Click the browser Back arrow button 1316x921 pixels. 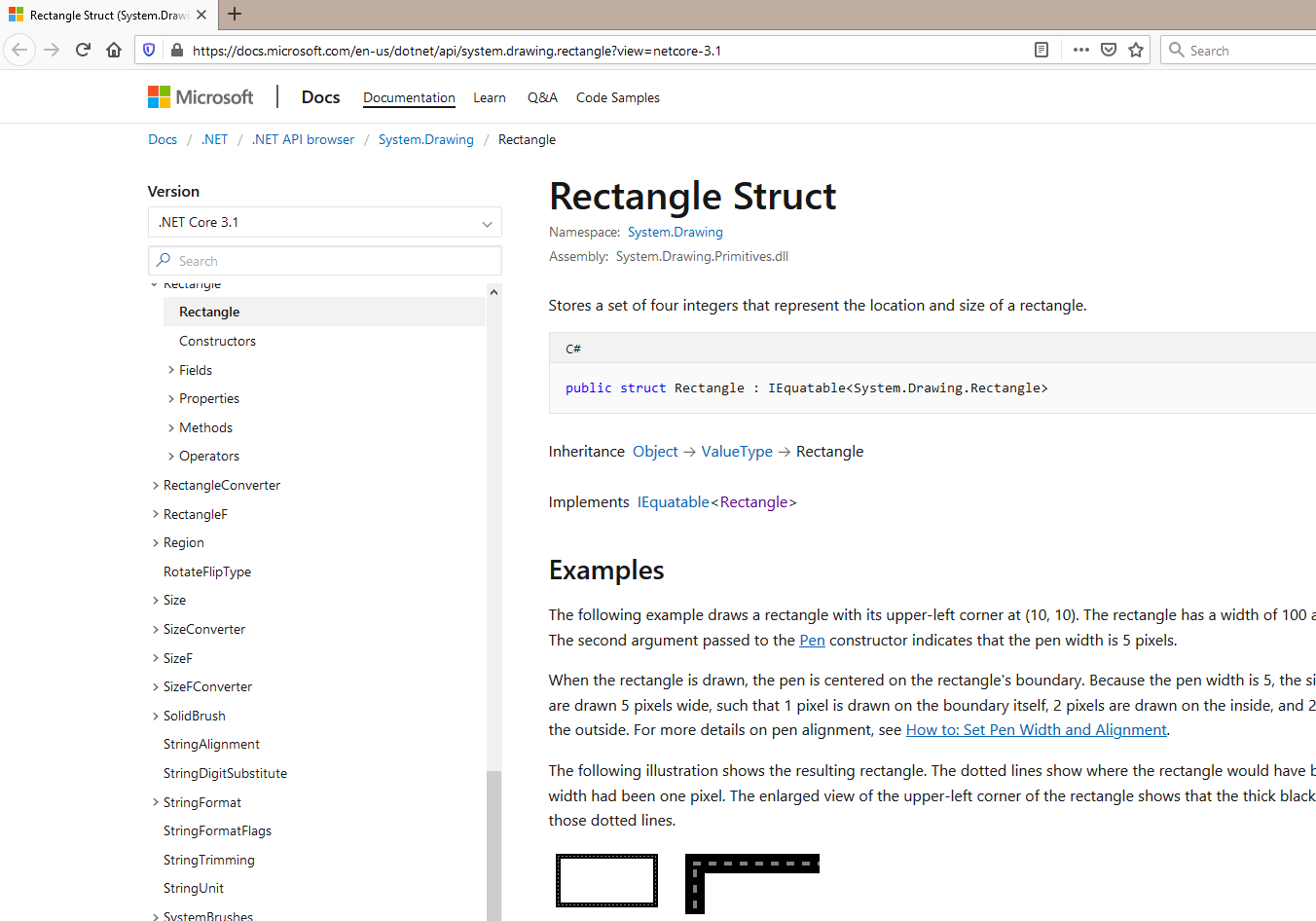[x=19, y=50]
